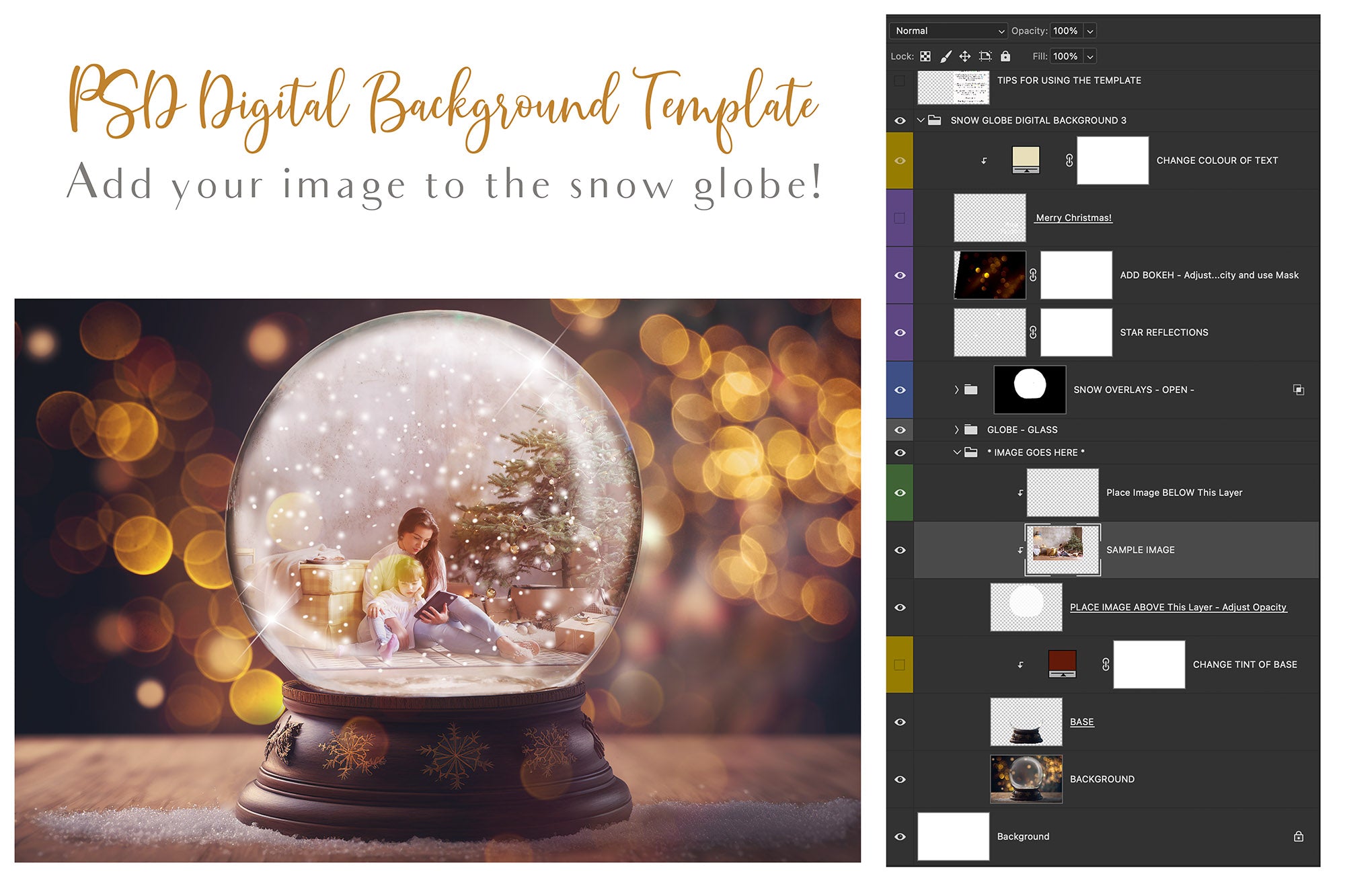The width and height of the screenshot is (1345, 896).
Task: Open the Normal blend mode dropdown
Action: 948,31
